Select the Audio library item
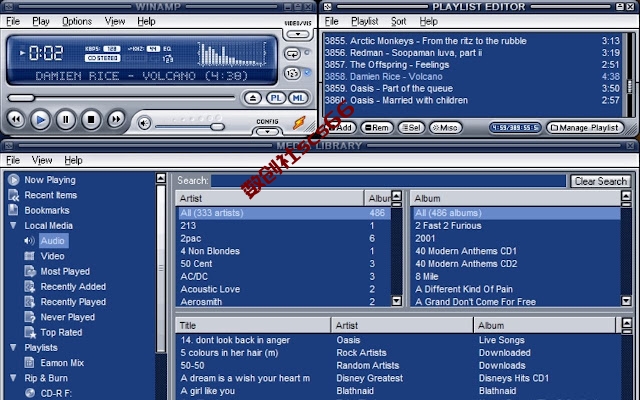 pos(53,241)
